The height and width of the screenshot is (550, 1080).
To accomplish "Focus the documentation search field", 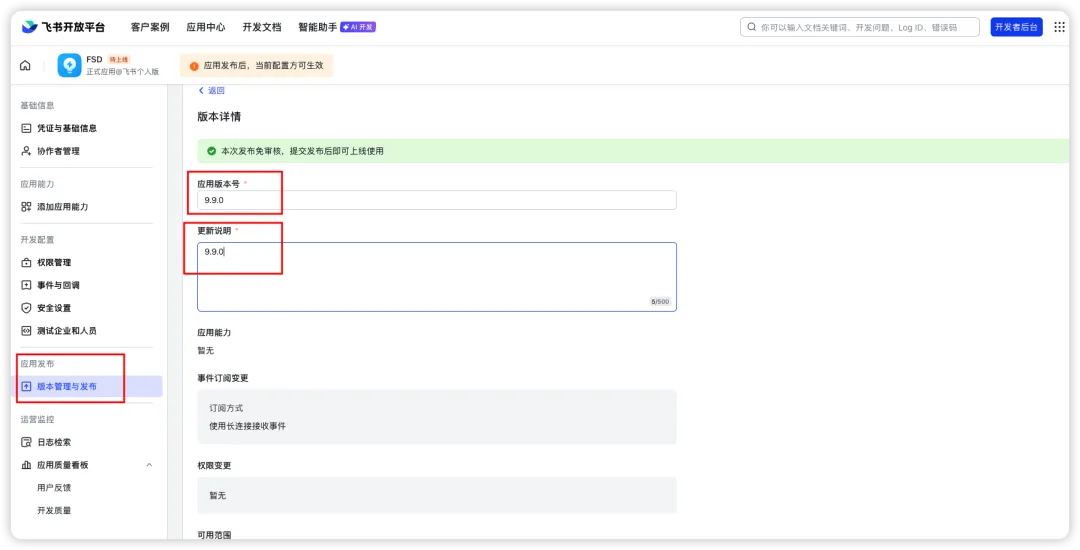I will (860, 27).
